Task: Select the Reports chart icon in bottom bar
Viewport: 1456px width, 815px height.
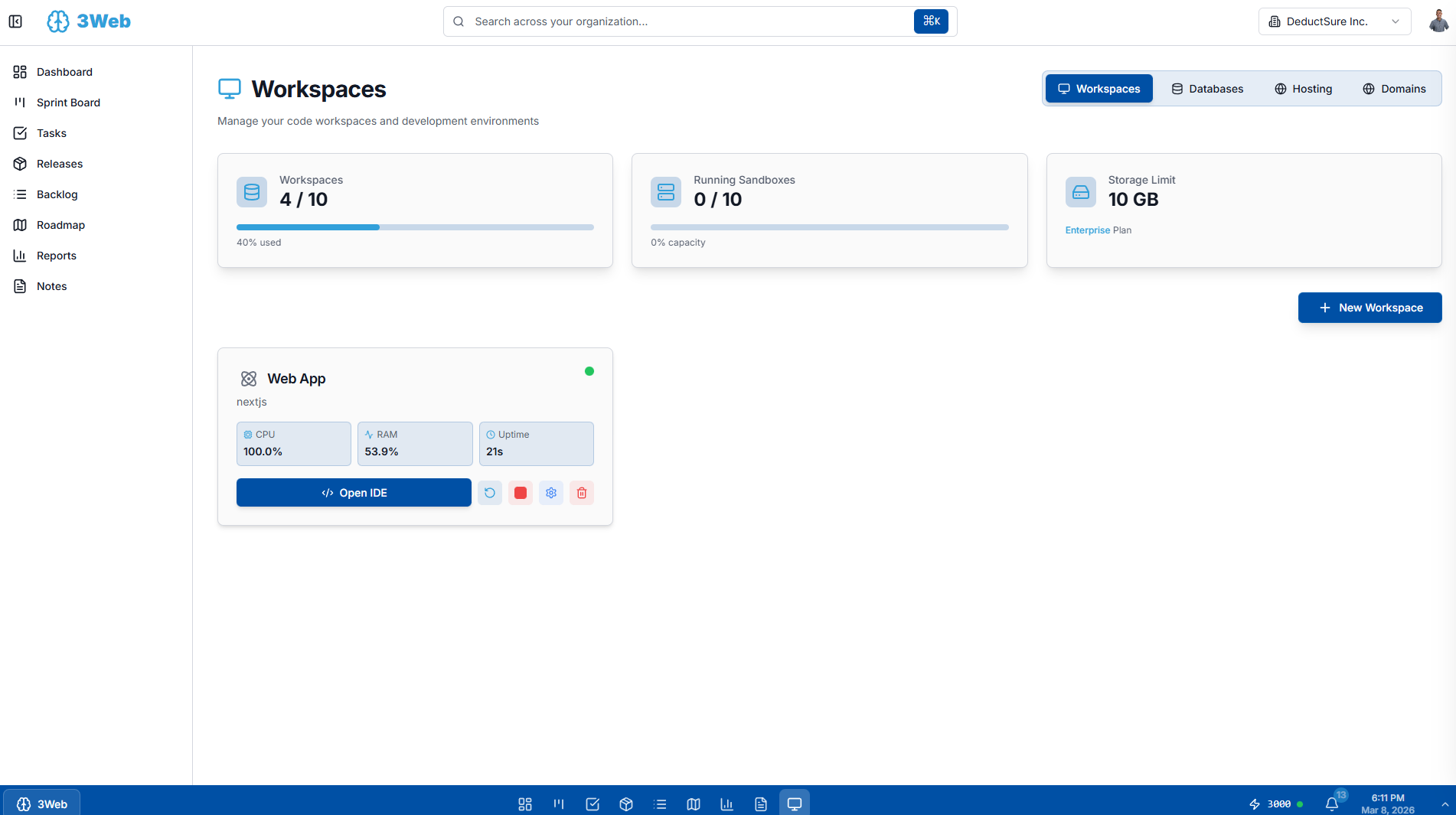Action: pos(727,804)
